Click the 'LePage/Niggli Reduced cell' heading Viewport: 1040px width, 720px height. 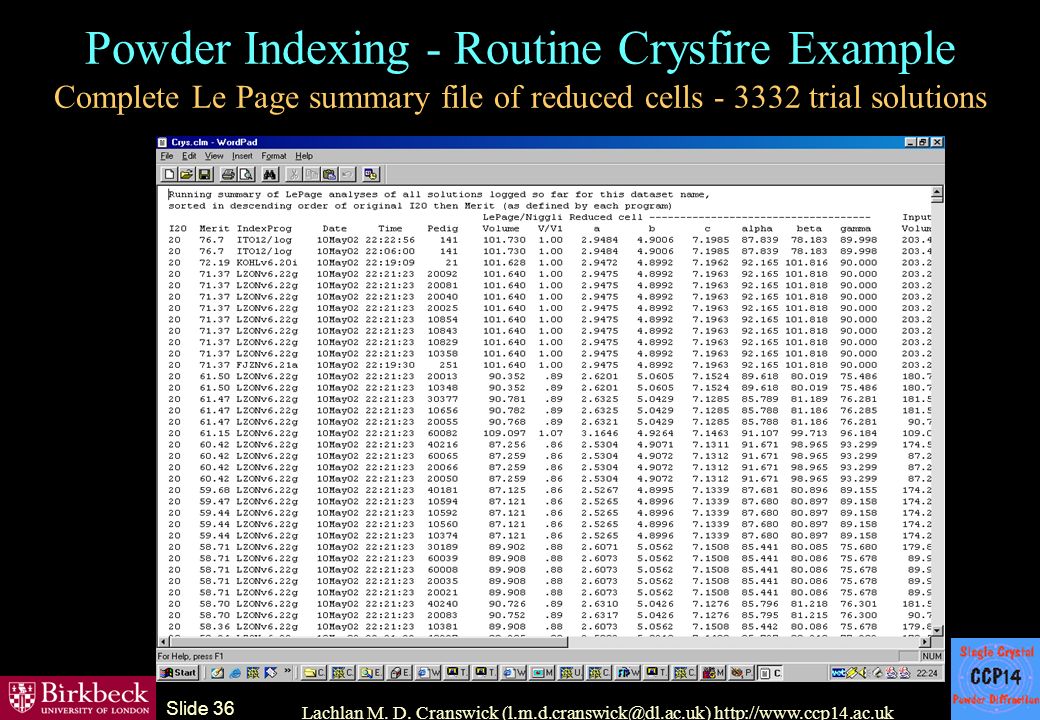[x=562, y=217]
